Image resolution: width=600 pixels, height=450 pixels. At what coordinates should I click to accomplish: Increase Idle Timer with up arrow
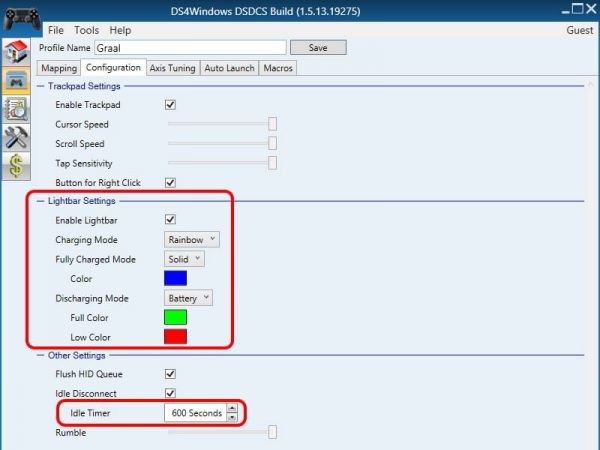coord(232,408)
